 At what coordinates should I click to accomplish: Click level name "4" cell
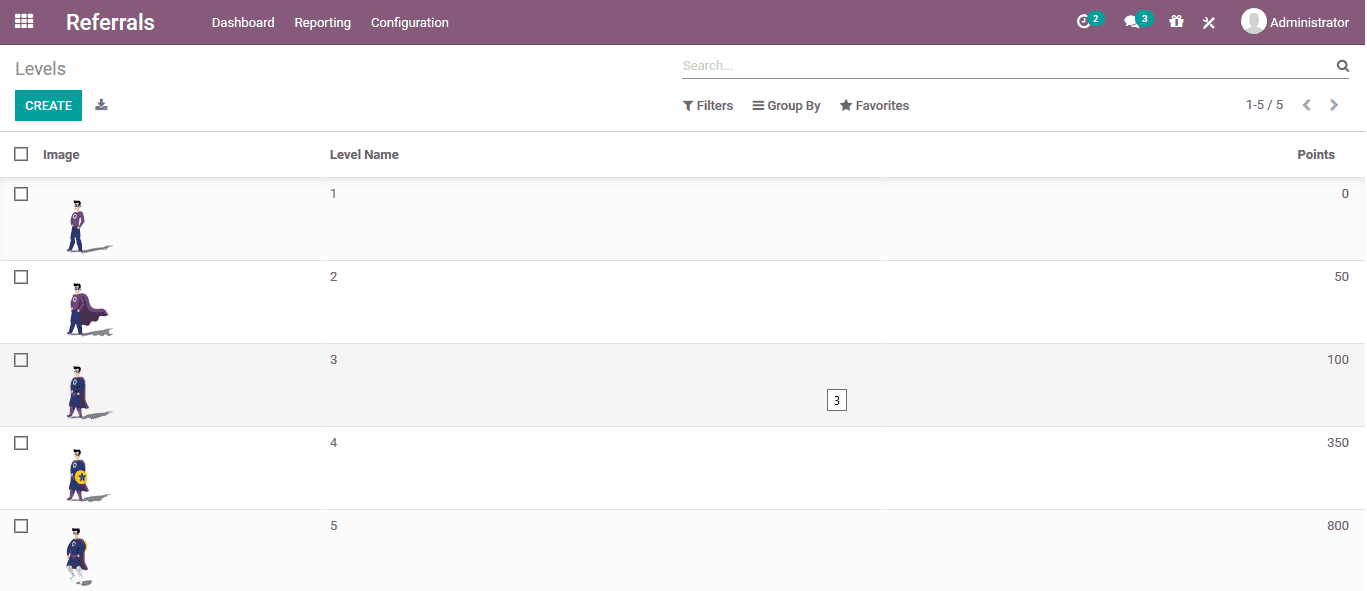(334, 443)
